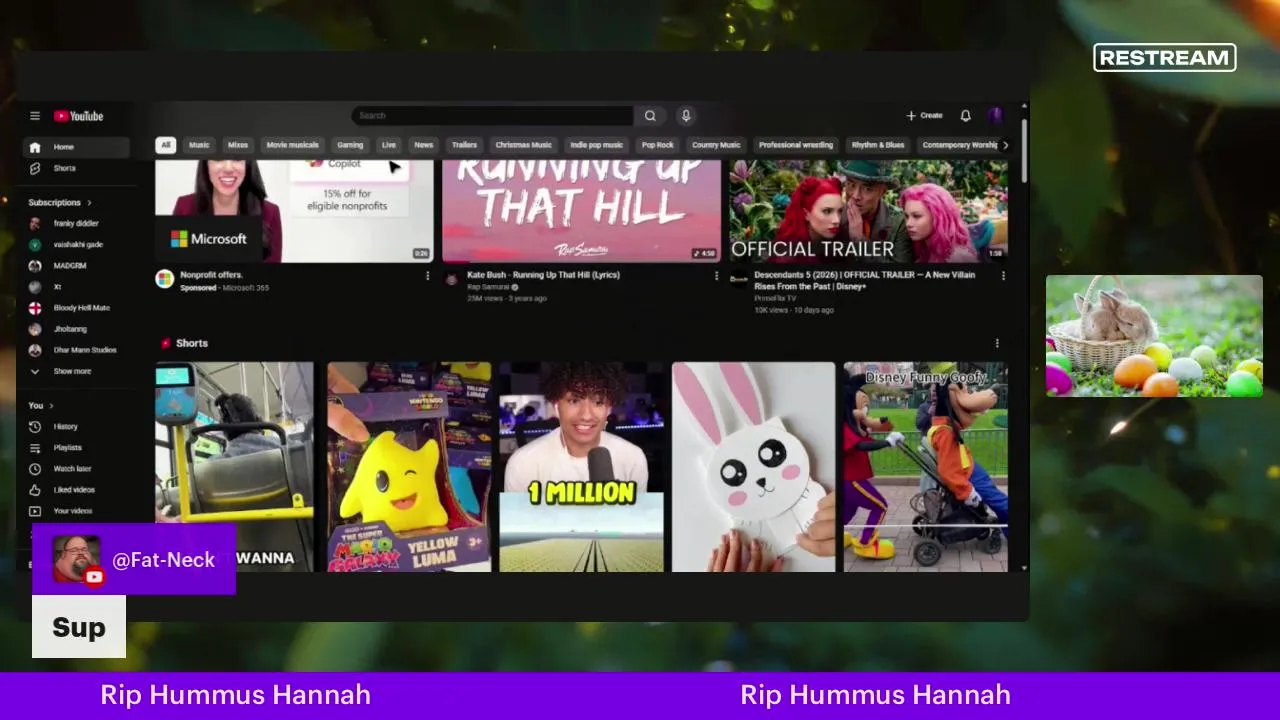Open Rap Samurai channel name
This screenshot has height=720, width=1280.
[488, 287]
